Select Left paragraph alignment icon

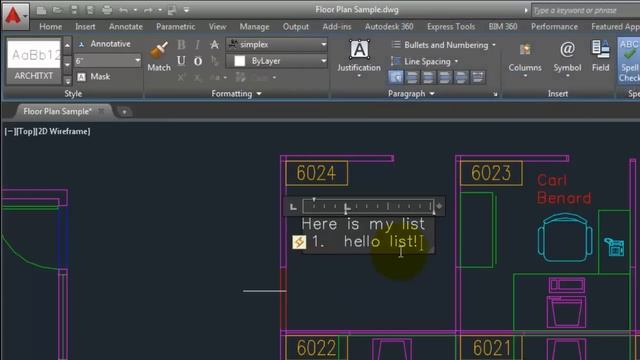point(412,77)
